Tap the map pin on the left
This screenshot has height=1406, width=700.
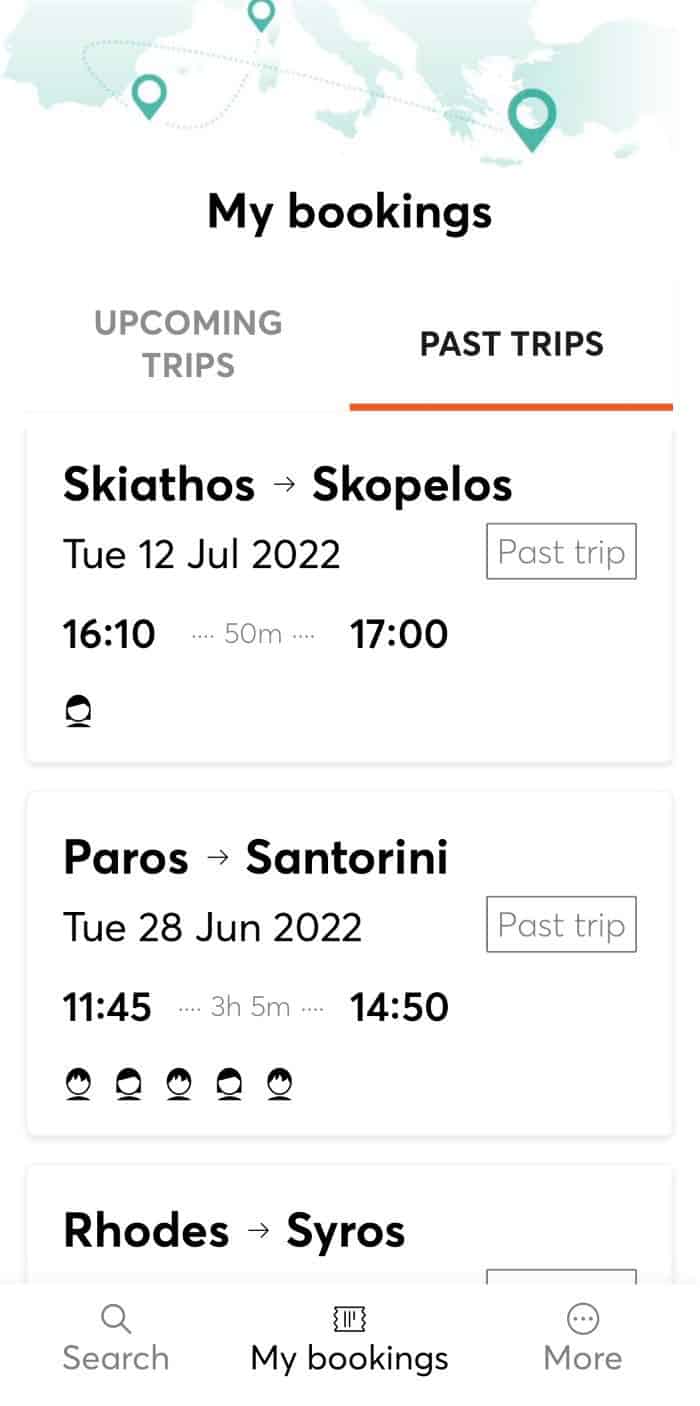coord(149,96)
